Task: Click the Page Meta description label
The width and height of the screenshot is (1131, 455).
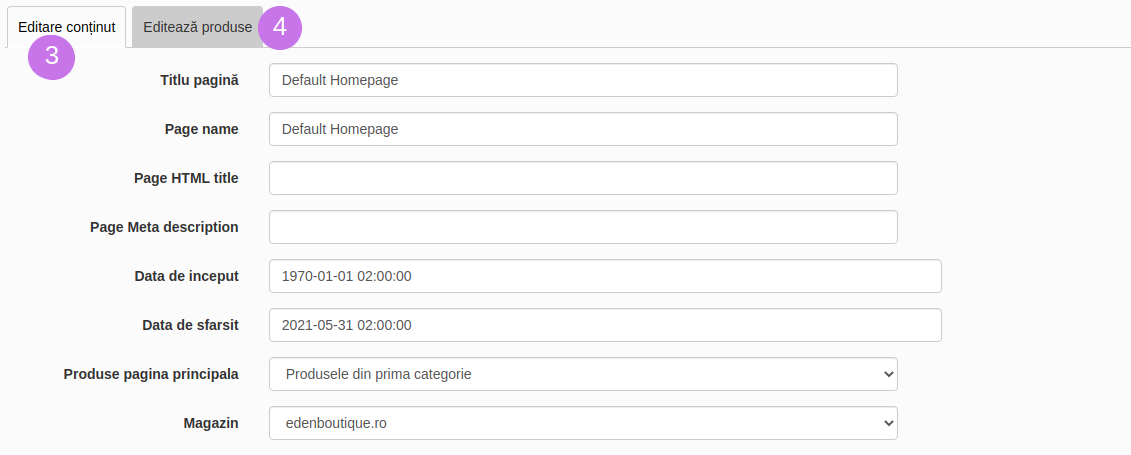Action: pyautogui.click(x=164, y=227)
